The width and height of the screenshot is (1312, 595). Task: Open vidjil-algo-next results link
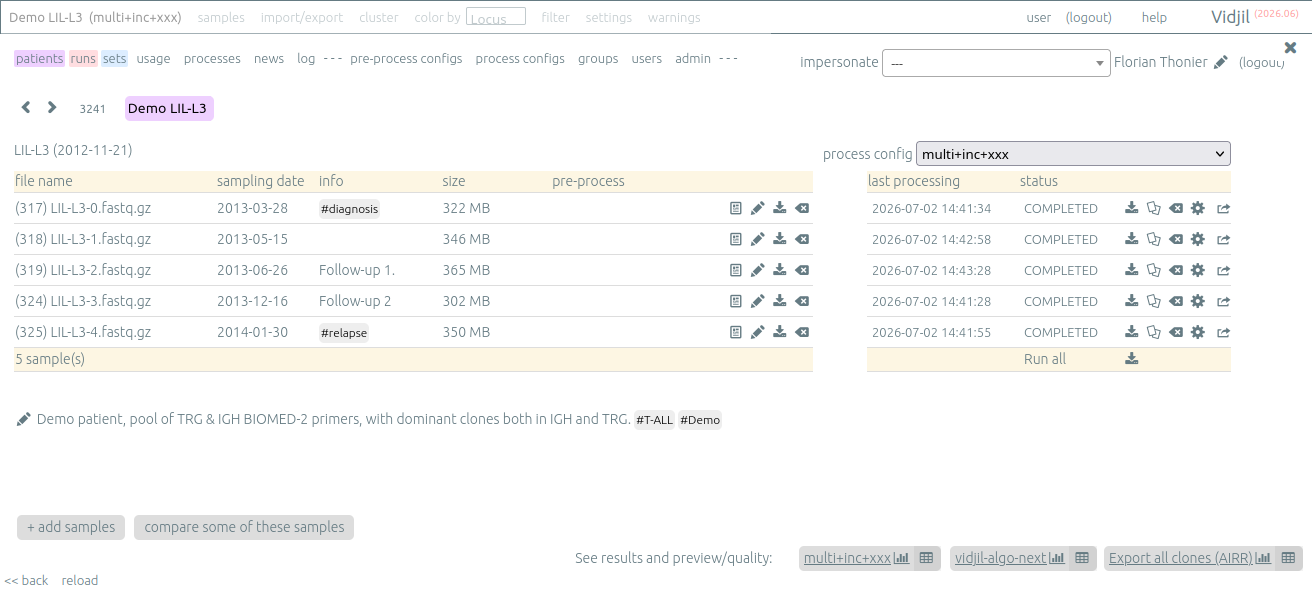(1001, 558)
